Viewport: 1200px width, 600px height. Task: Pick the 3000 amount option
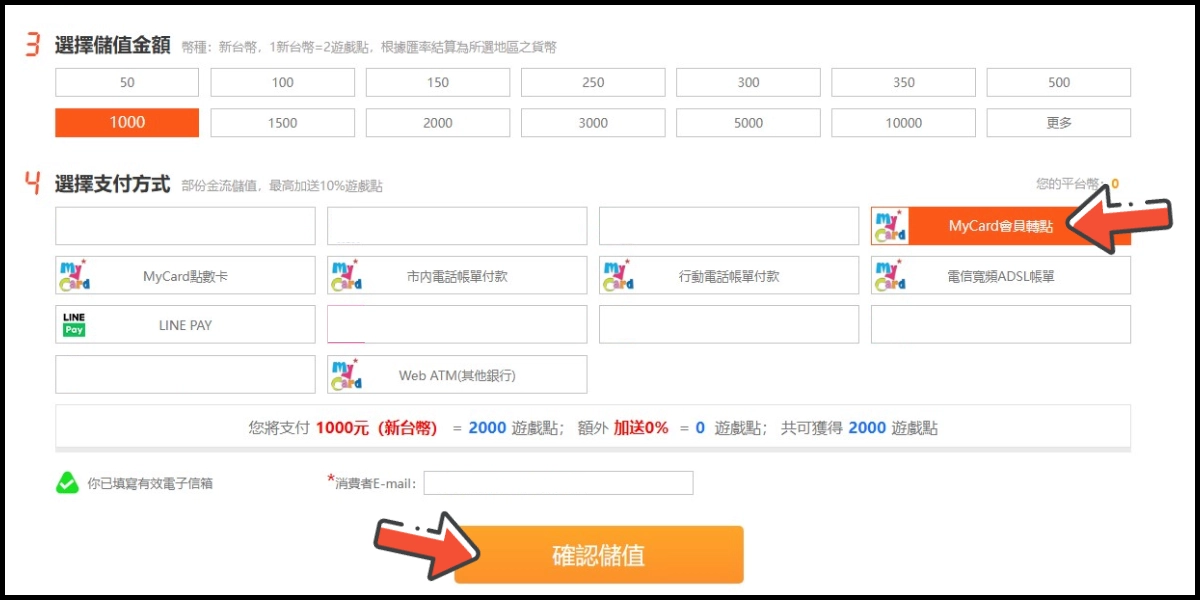point(593,122)
